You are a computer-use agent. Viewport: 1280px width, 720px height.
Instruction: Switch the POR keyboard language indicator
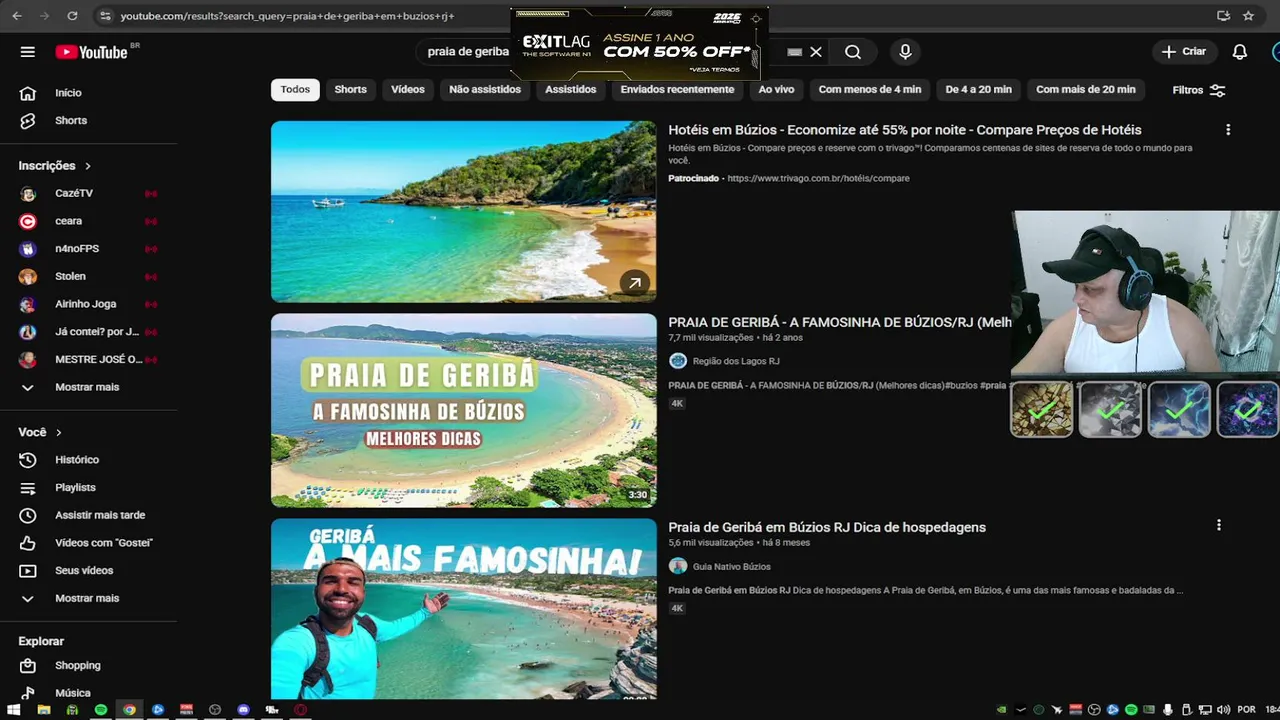click(x=1246, y=710)
